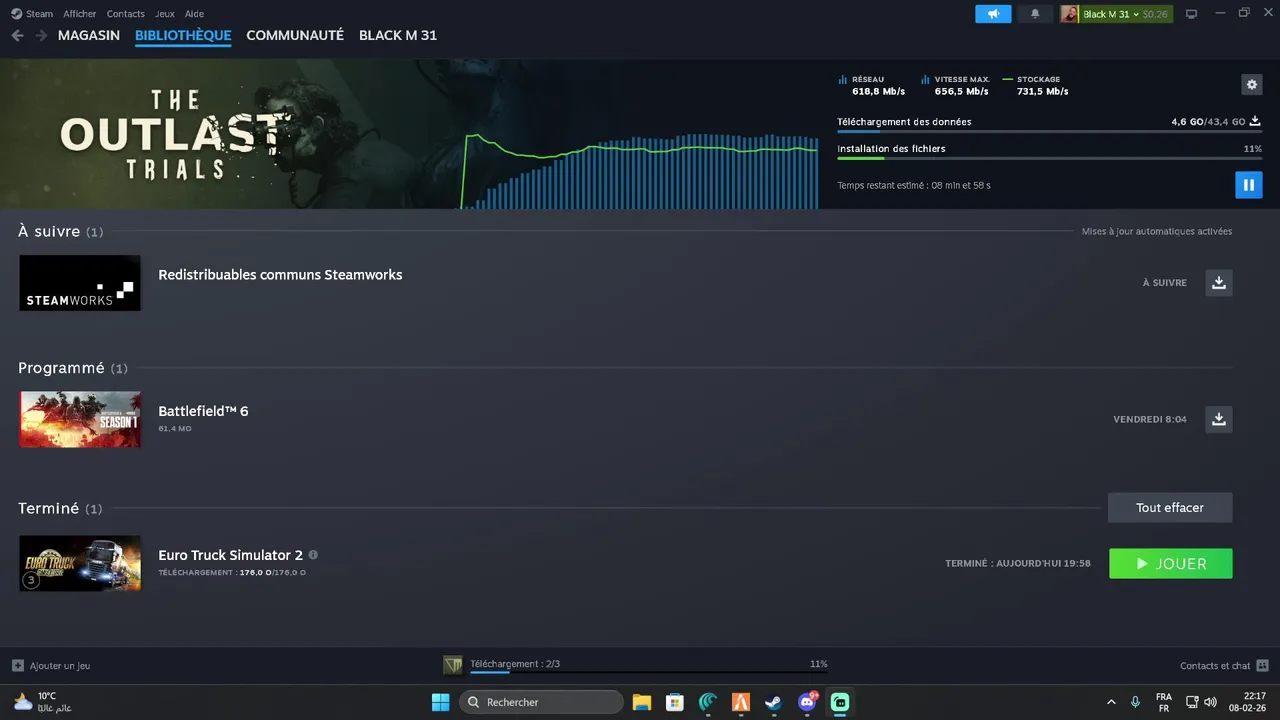Open the BLACK M 31 profile tab
Screen dimensions: 1280x720
point(398,35)
